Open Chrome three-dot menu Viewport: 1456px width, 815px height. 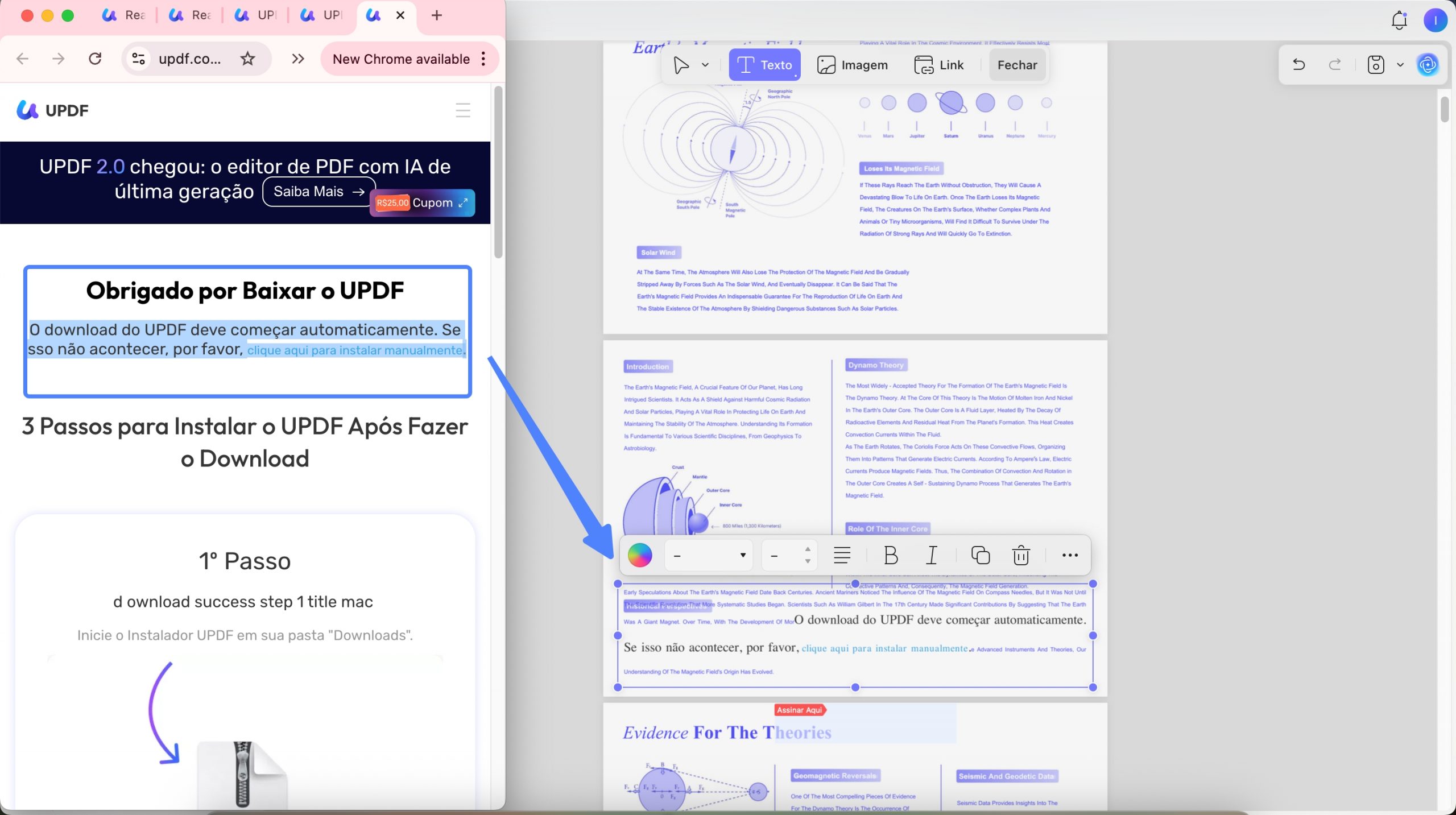pyautogui.click(x=483, y=59)
